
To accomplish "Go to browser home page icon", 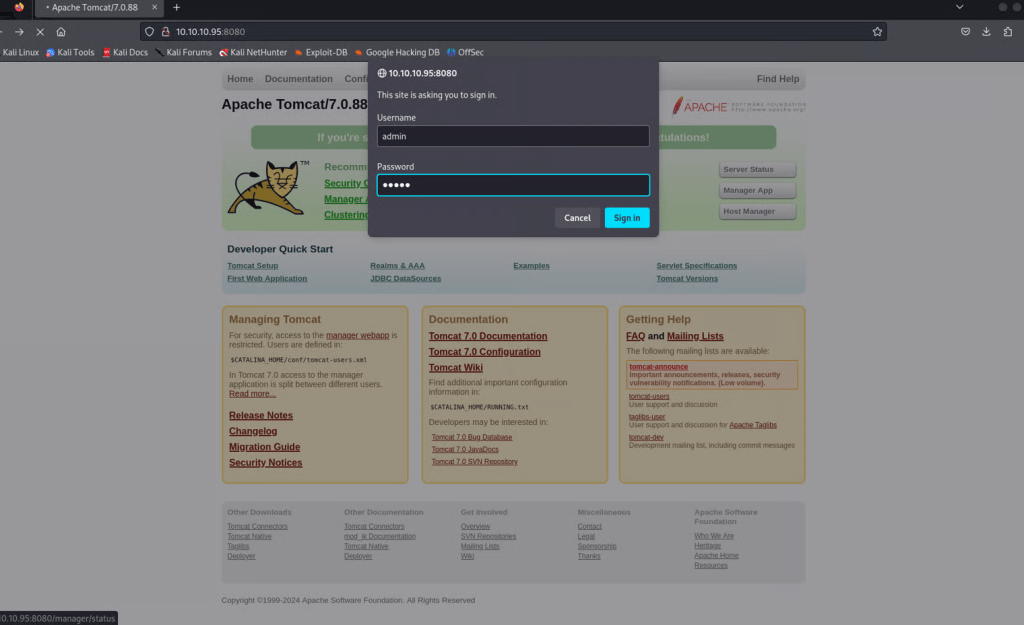I will point(61,32).
